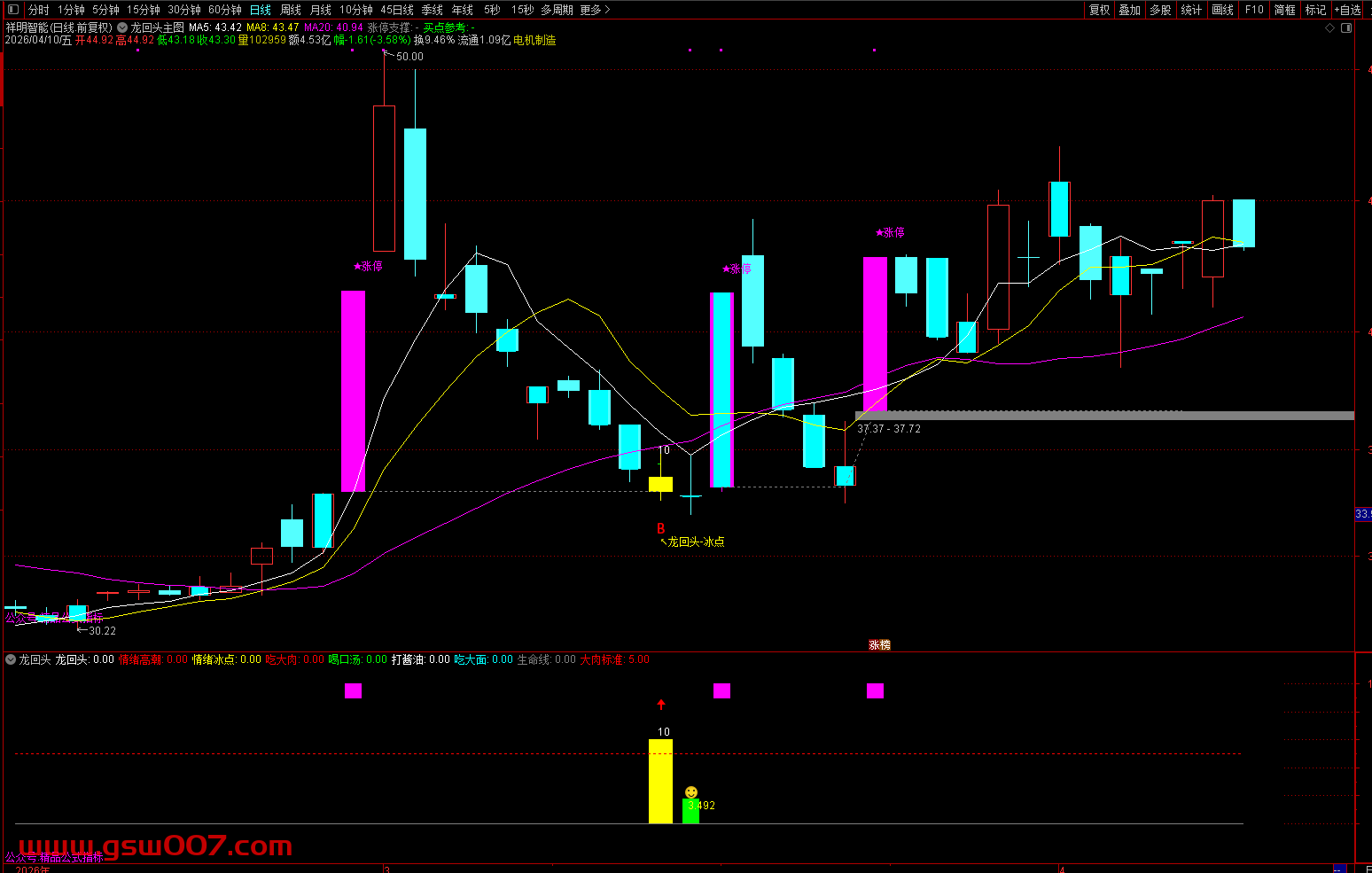Add stock via +自选 button

pyautogui.click(x=1347, y=10)
